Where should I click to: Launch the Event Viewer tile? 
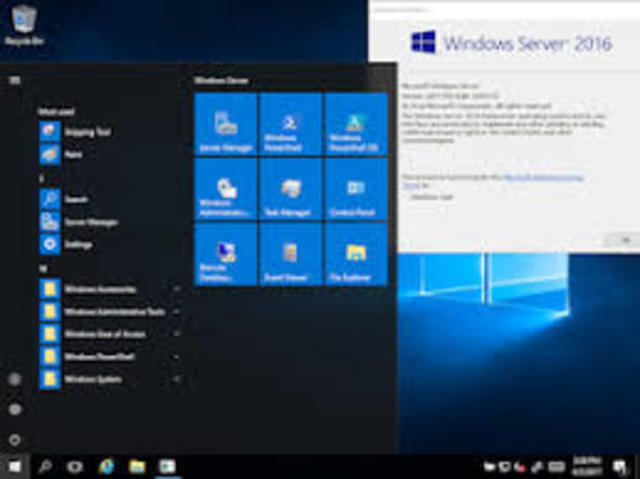click(291, 254)
